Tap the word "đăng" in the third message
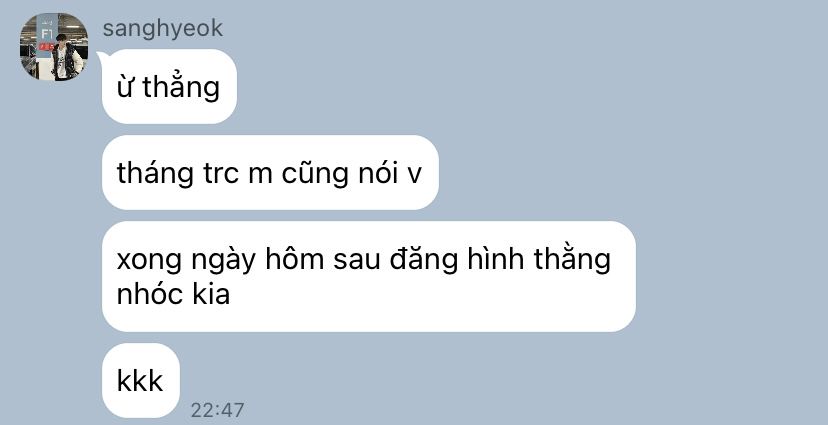This screenshot has height=425, width=828. click(424, 259)
